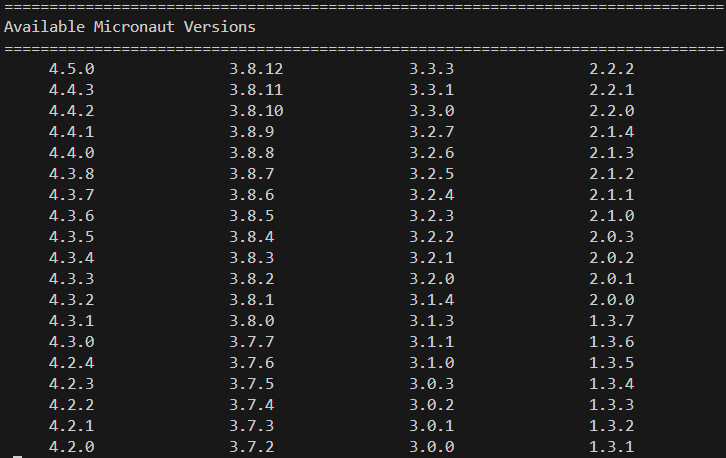The width and height of the screenshot is (726, 458).
Task: Click version 4.3.6
Action: click(71, 216)
